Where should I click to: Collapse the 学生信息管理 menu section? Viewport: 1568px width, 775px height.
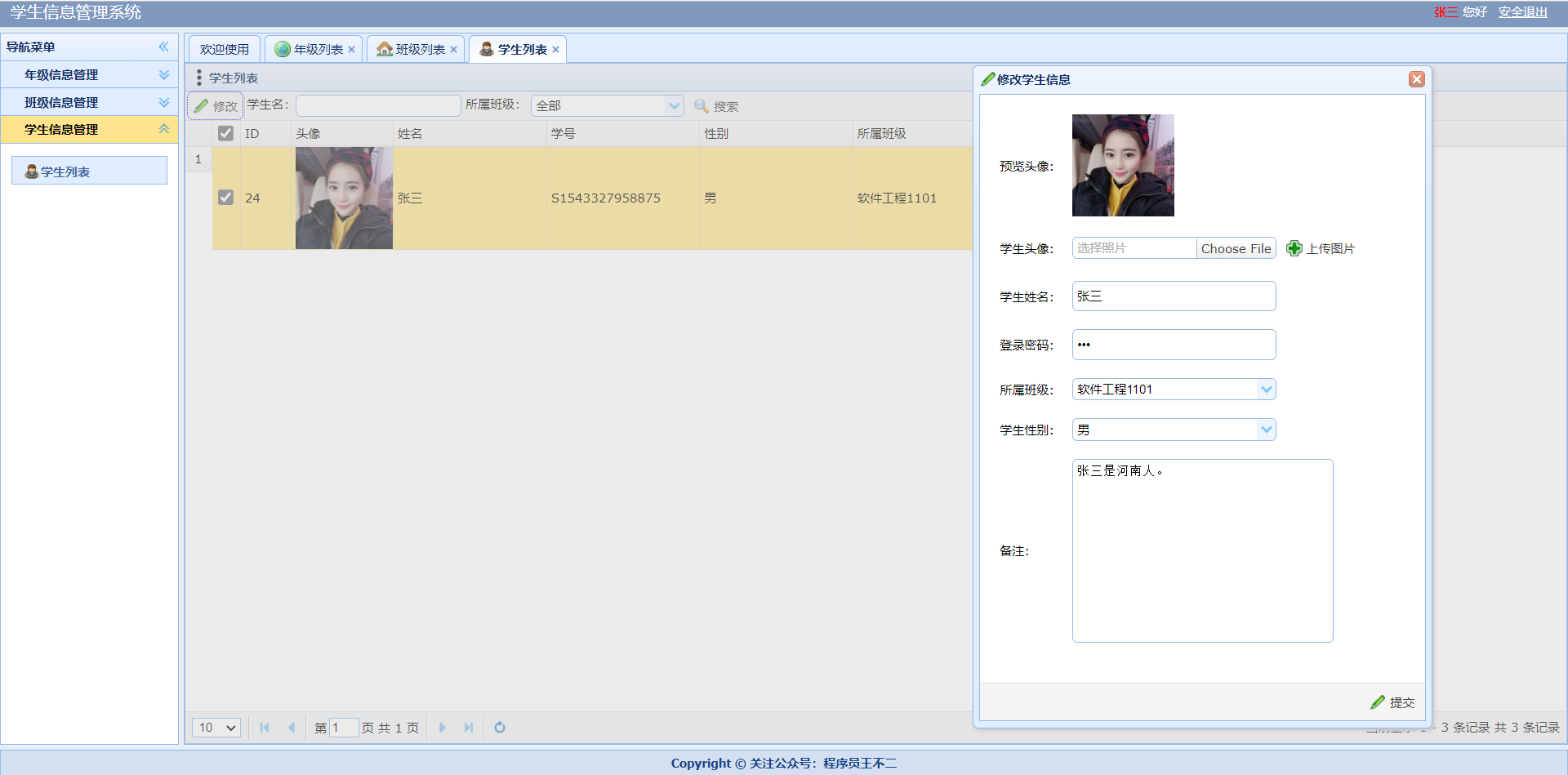(163, 129)
